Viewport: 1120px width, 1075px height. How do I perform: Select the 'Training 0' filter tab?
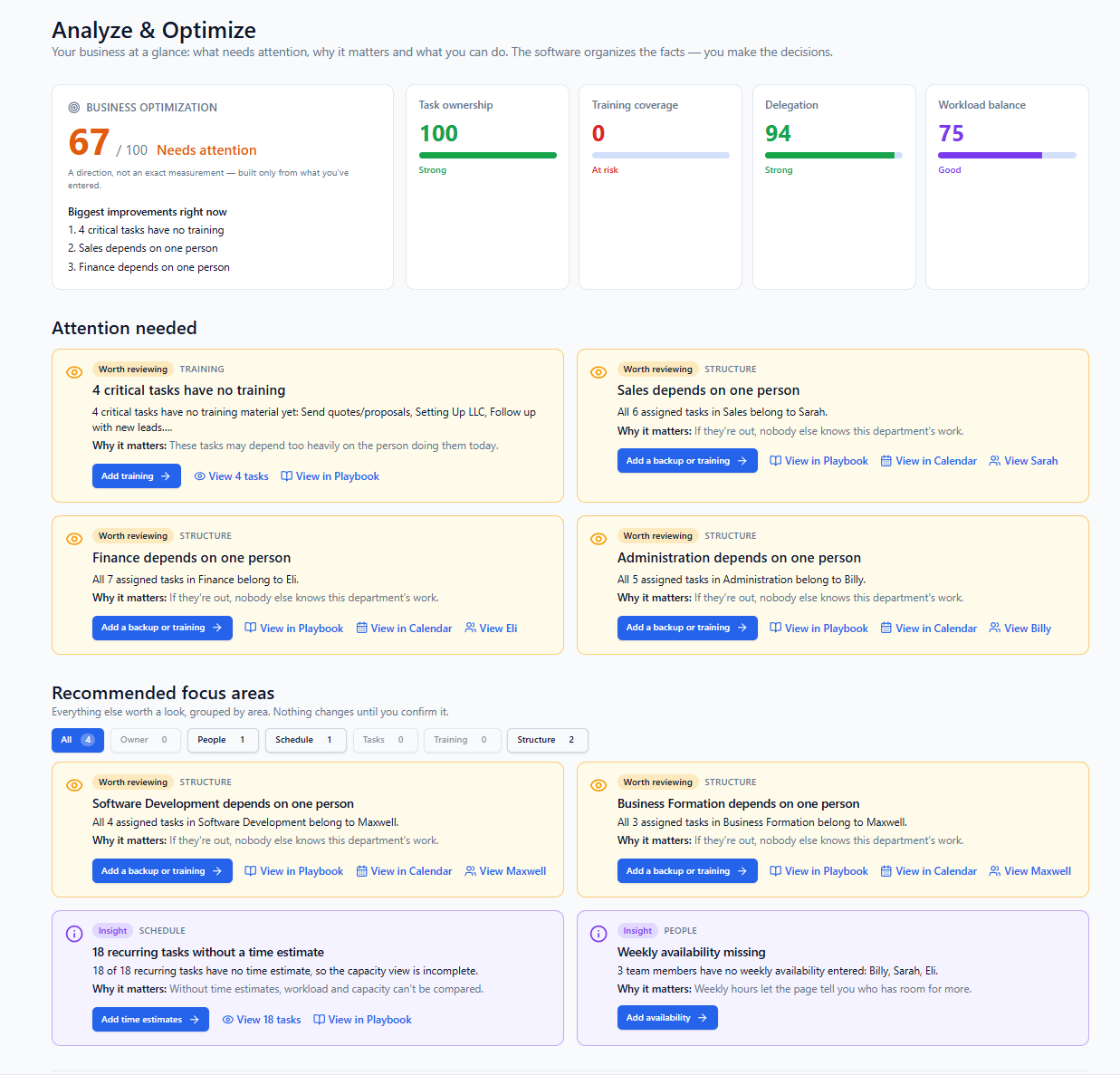tap(462, 740)
